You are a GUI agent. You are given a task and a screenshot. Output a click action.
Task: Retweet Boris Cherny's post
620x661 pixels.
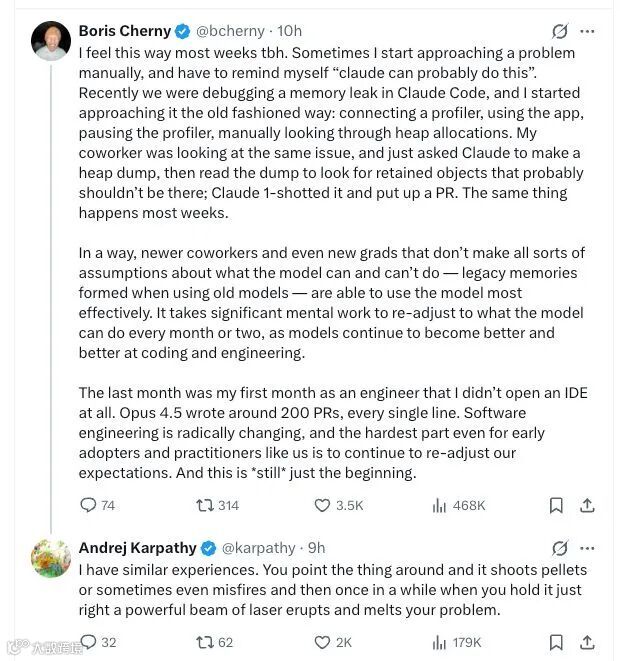coord(205,505)
